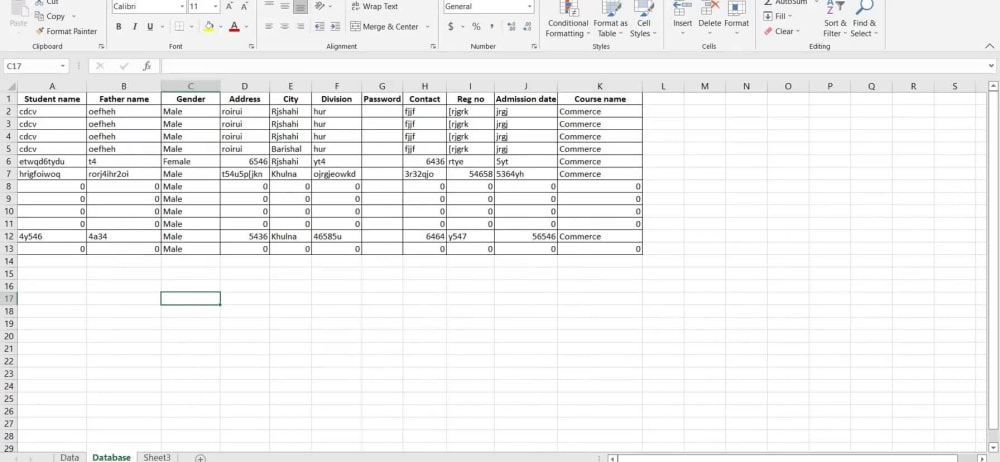Screen dimensions: 1000x462
Task: Toggle bold formatting
Action: tap(119, 27)
